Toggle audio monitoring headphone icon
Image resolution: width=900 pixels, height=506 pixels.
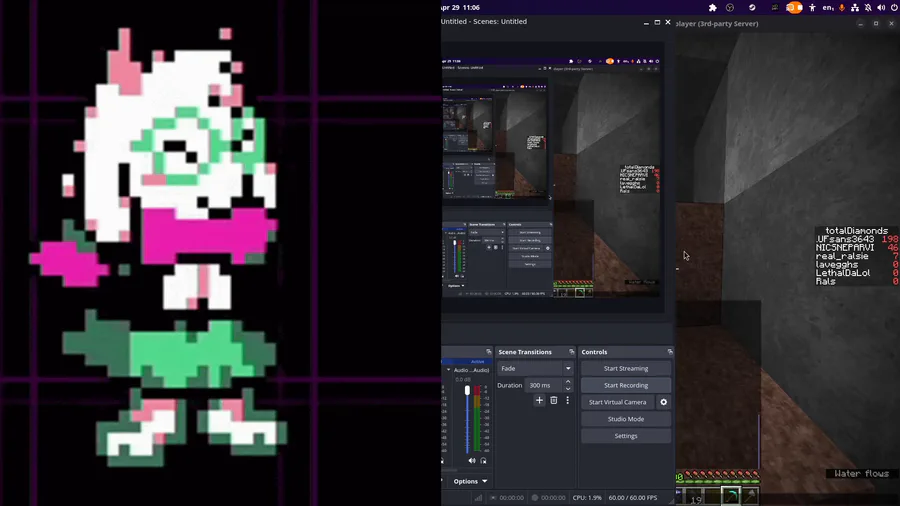click(483, 460)
